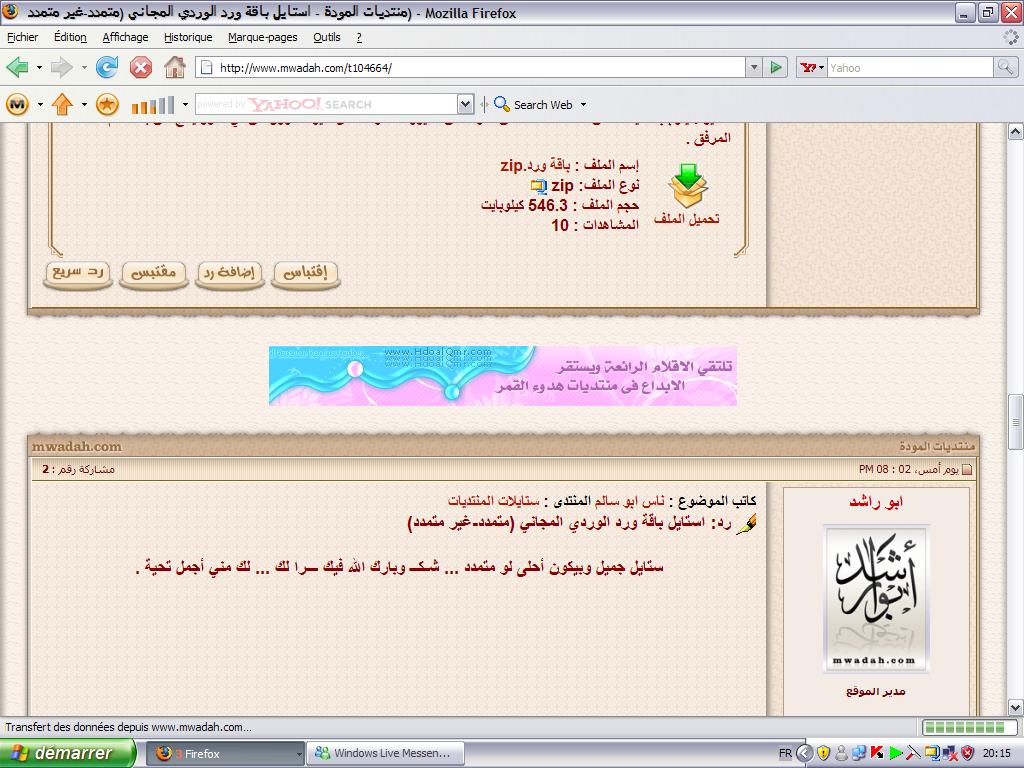Click the إقتباس quote button

click(306, 273)
